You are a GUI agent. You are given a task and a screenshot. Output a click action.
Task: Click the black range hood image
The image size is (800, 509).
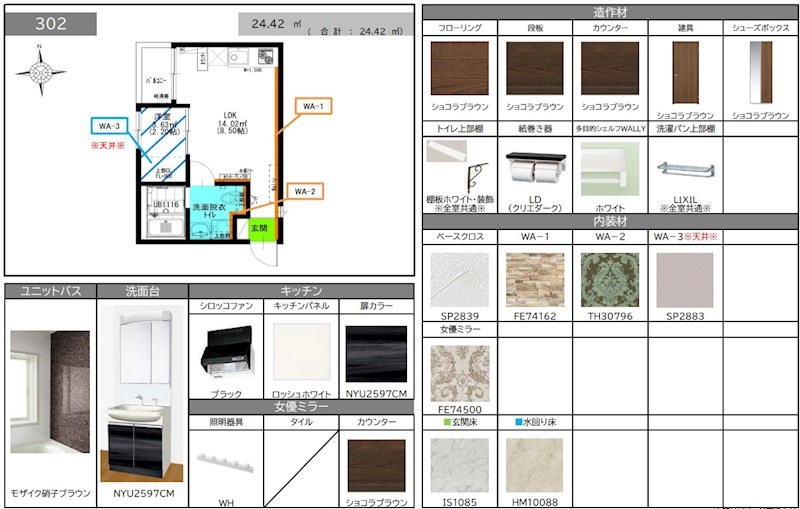225,353
